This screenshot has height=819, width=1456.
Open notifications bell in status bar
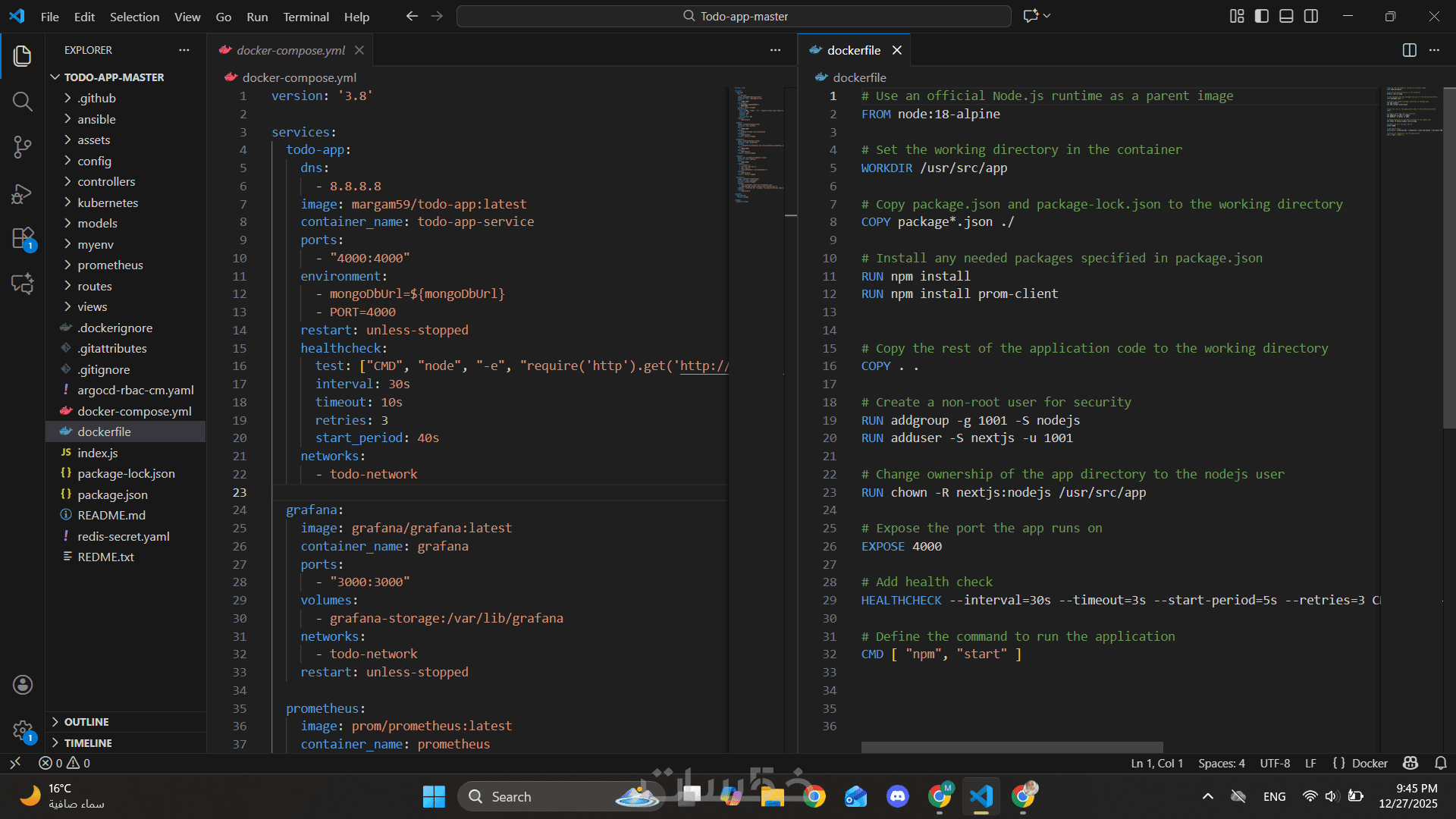(1441, 763)
